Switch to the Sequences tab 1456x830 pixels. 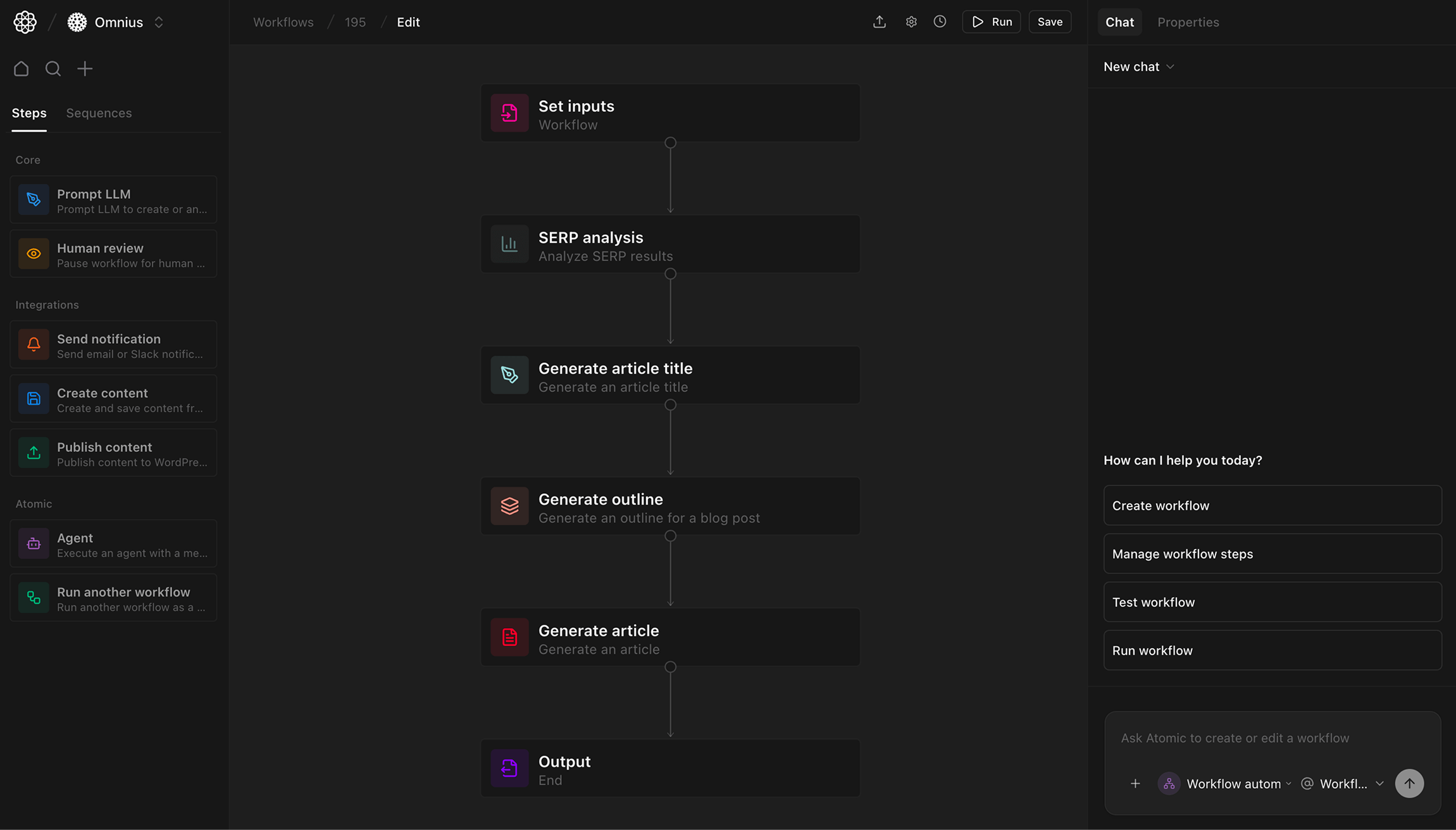pos(99,113)
